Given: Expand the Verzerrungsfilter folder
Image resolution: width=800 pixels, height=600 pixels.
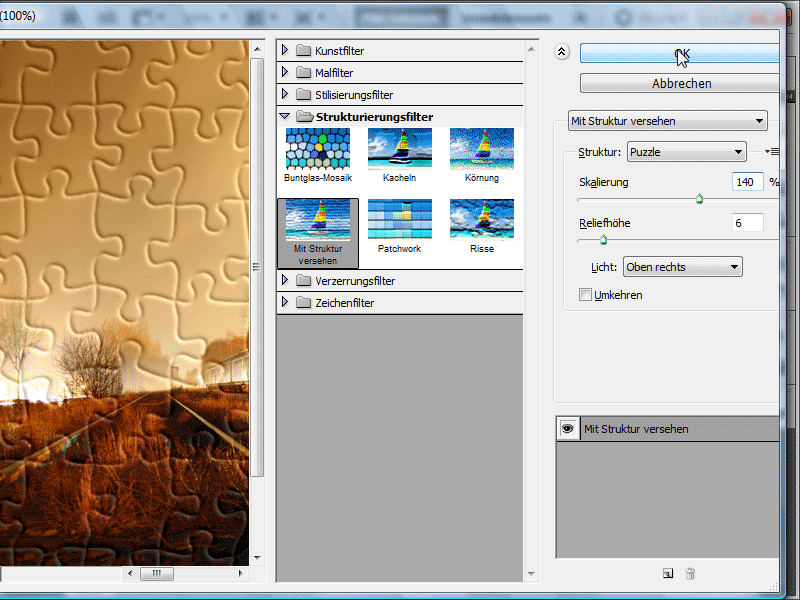Looking at the screenshot, I should [x=285, y=280].
